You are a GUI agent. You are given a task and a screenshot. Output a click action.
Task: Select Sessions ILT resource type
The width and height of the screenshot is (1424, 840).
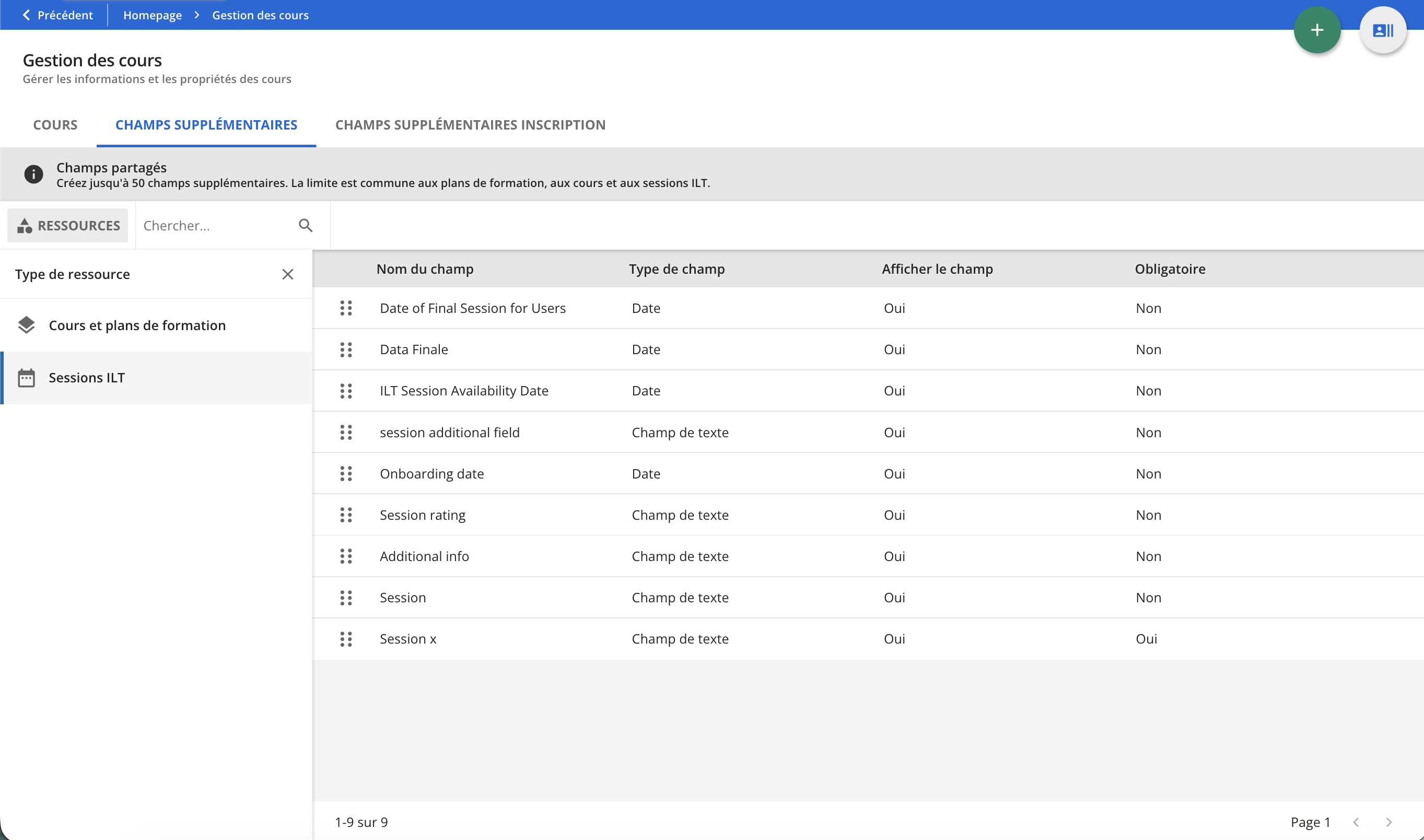pos(87,378)
